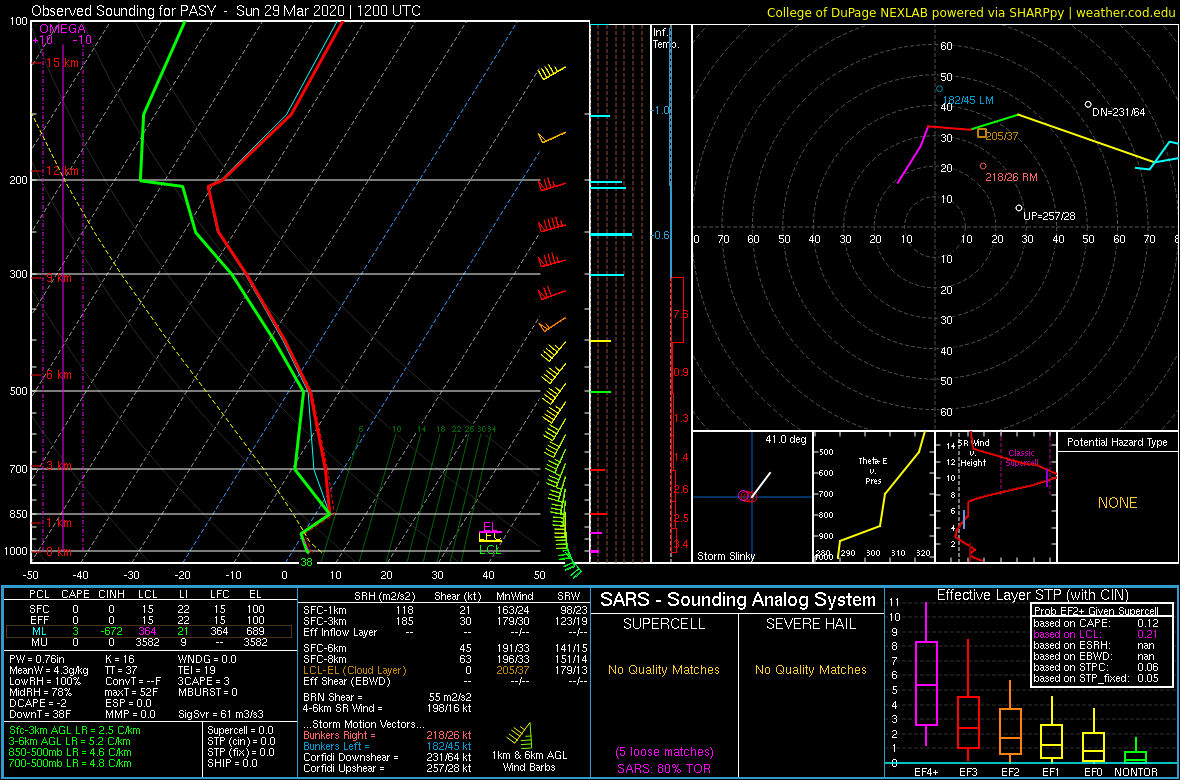Click the EF2 orange box plot
Image resolution: width=1180 pixels, height=780 pixels.
tap(1010, 721)
